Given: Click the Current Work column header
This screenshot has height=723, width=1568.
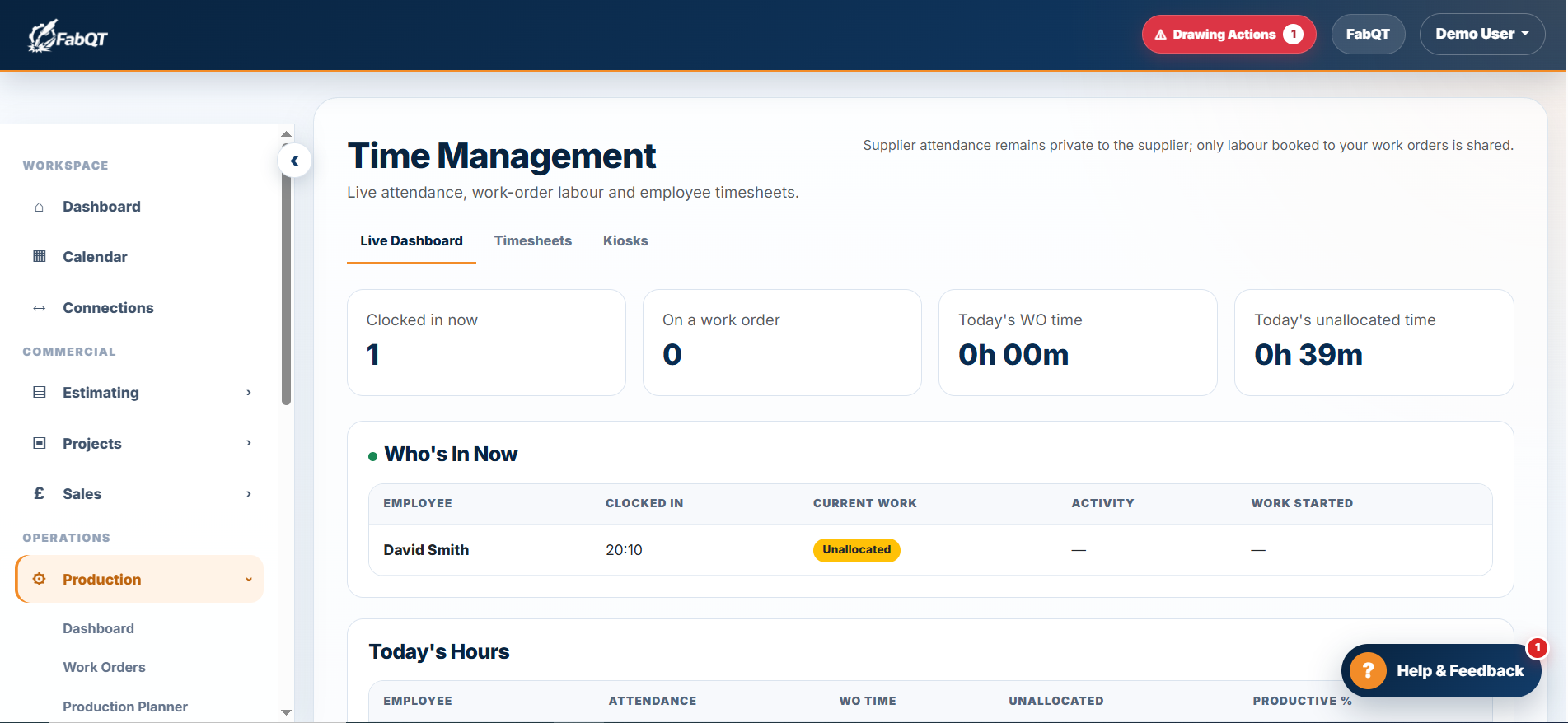Looking at the screenshot, I should coord(864,503).
